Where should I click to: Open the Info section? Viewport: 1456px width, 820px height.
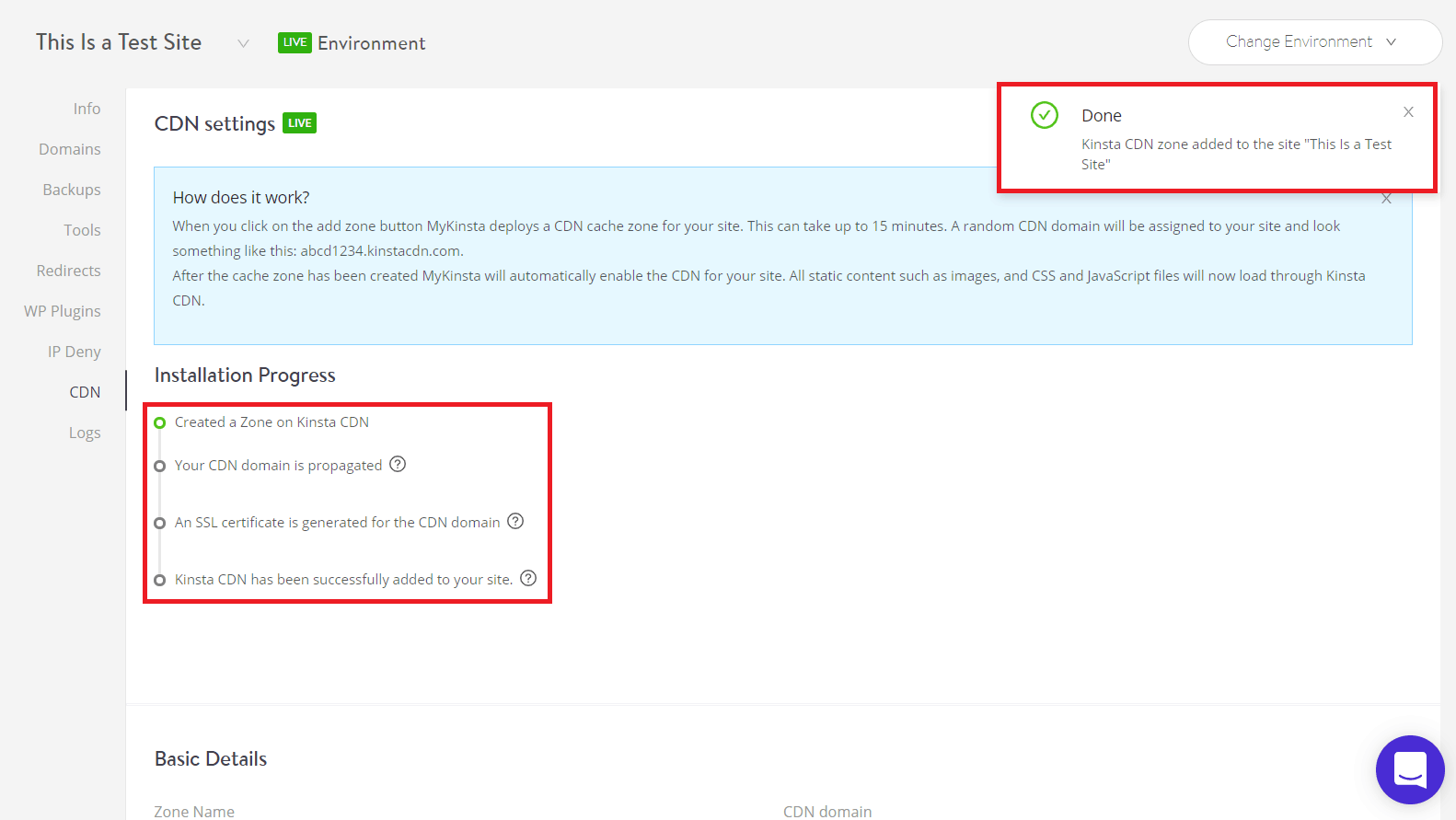click(x=87, y=109)
